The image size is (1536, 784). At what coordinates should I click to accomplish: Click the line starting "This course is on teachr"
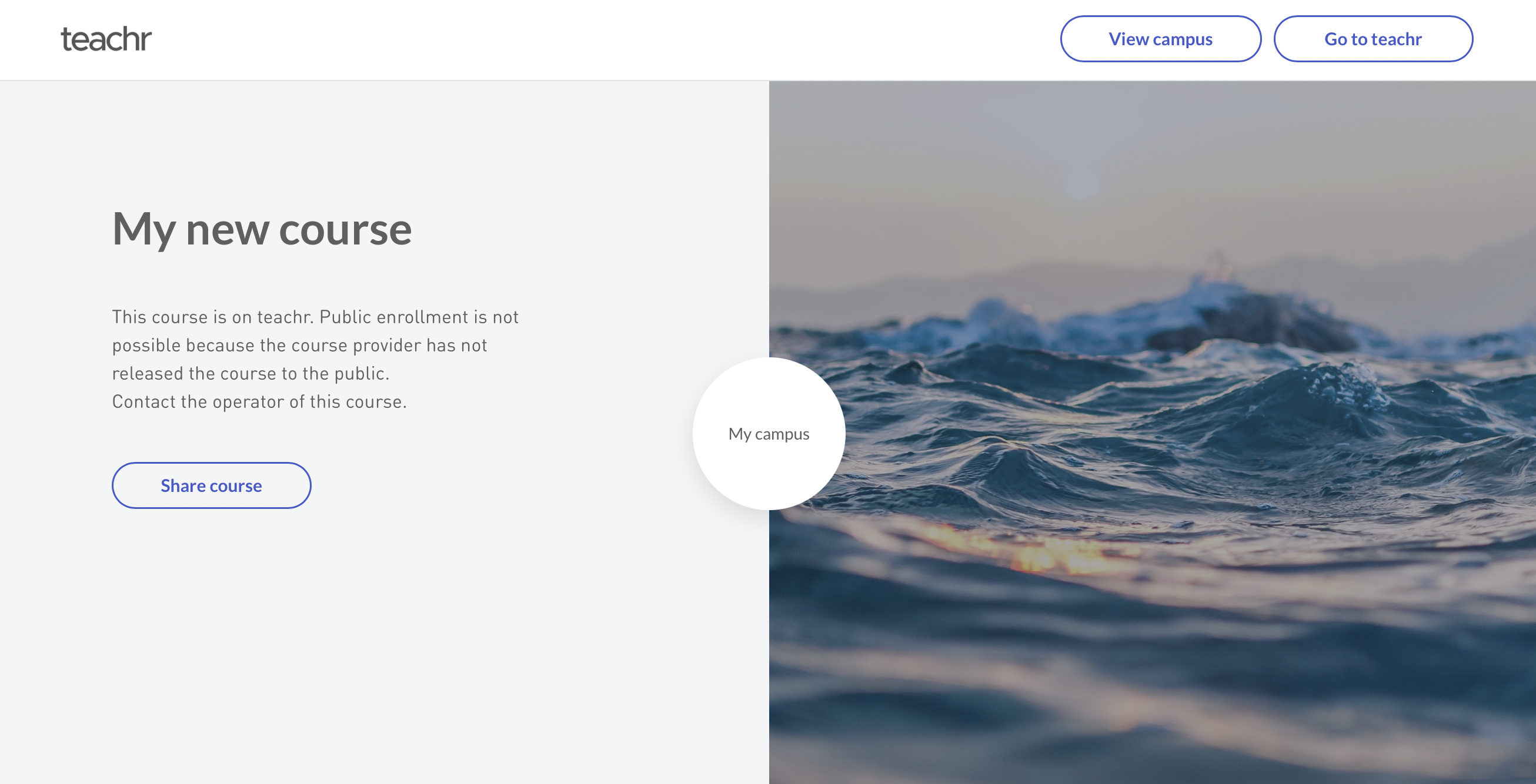tap(315, 317)
